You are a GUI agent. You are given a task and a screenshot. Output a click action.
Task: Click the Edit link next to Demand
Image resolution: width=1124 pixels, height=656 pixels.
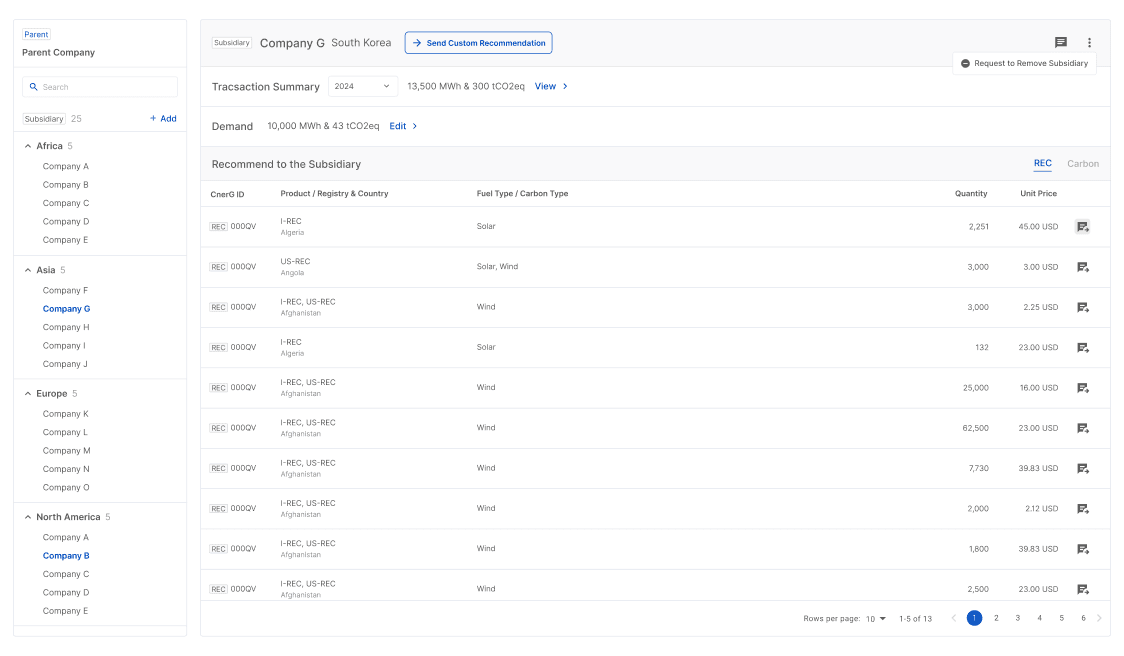pos(398,126)
